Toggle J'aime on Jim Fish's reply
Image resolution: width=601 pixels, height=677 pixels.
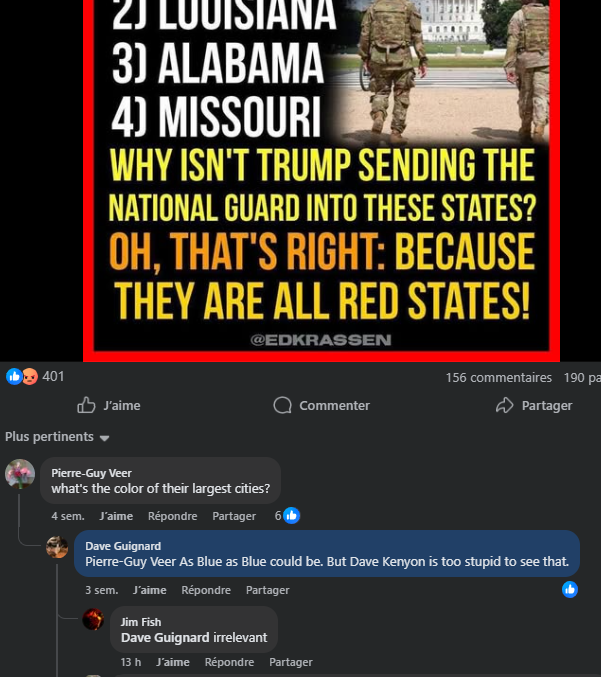tap(173, 662)
